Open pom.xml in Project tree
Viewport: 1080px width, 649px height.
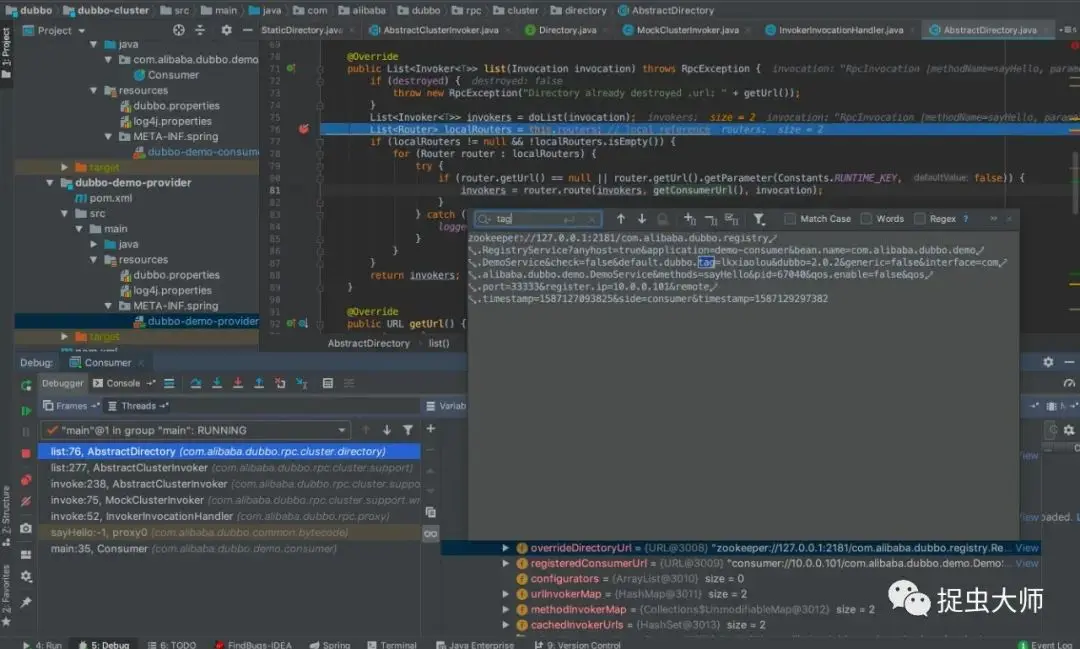103,198
